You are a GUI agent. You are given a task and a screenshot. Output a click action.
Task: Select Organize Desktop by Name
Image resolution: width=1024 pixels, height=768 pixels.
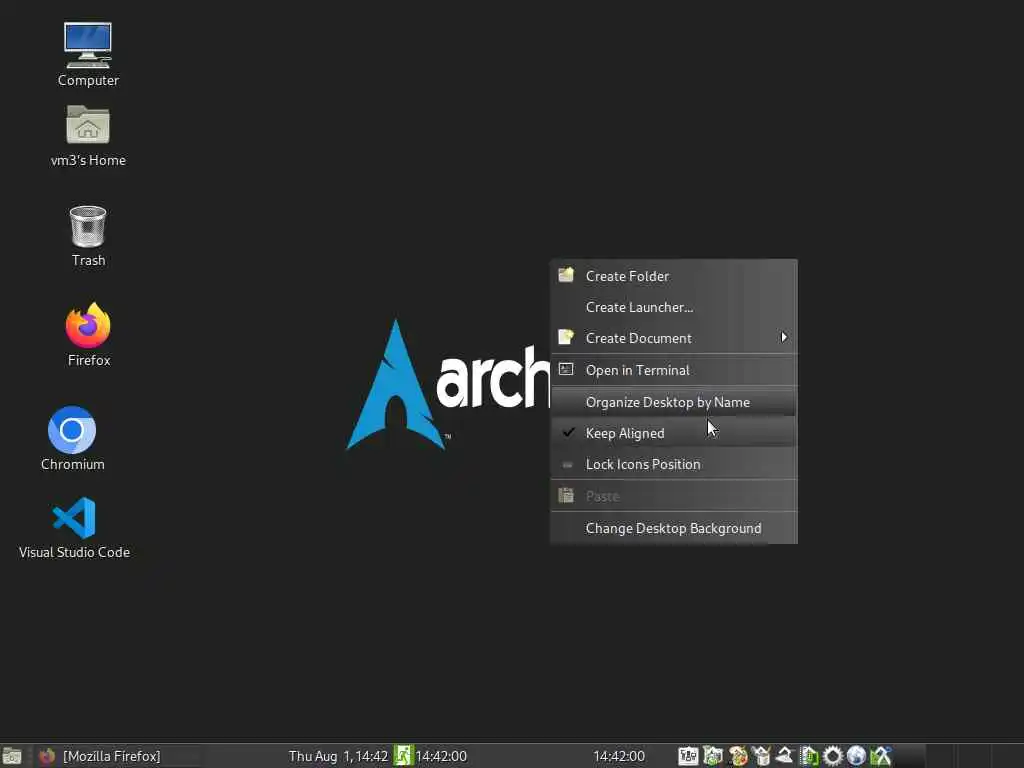coord(674,402)
